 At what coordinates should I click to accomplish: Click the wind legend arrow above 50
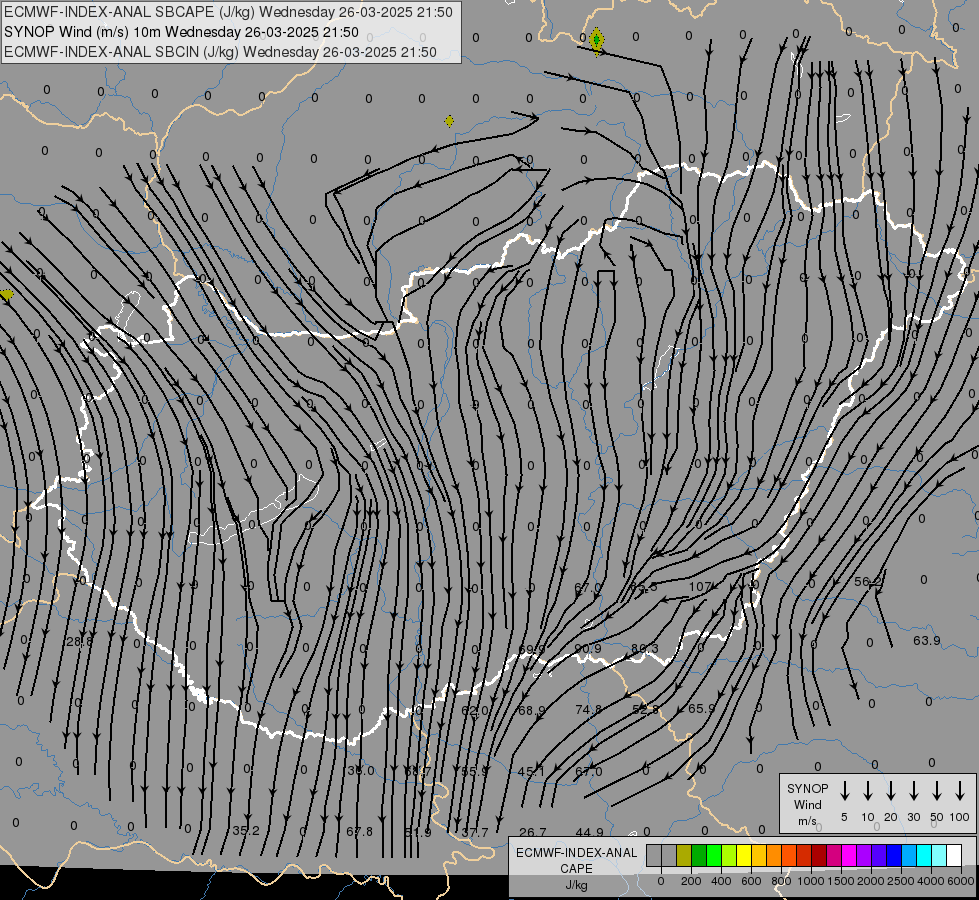(x=937, y=791)
